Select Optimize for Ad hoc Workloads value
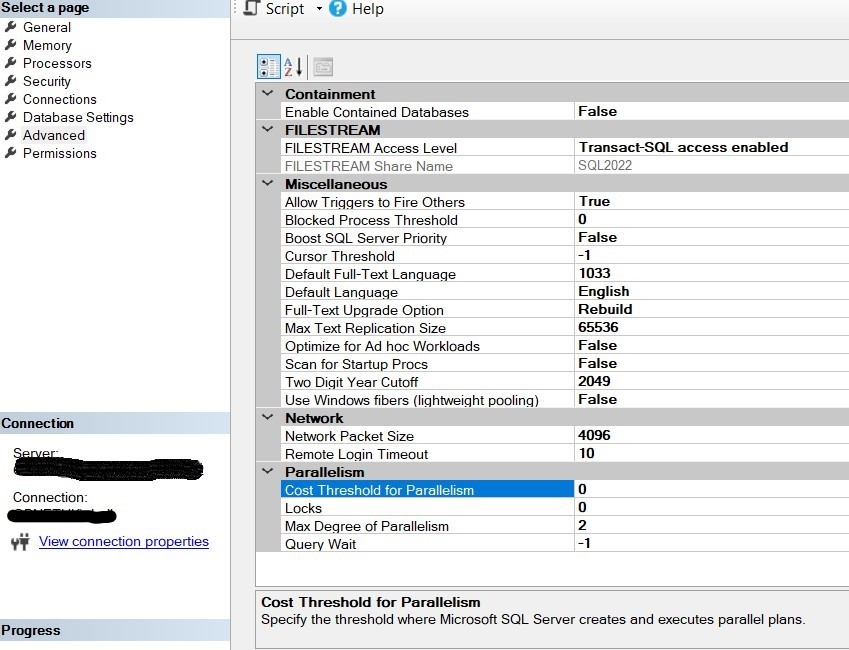 click(710, 346)
